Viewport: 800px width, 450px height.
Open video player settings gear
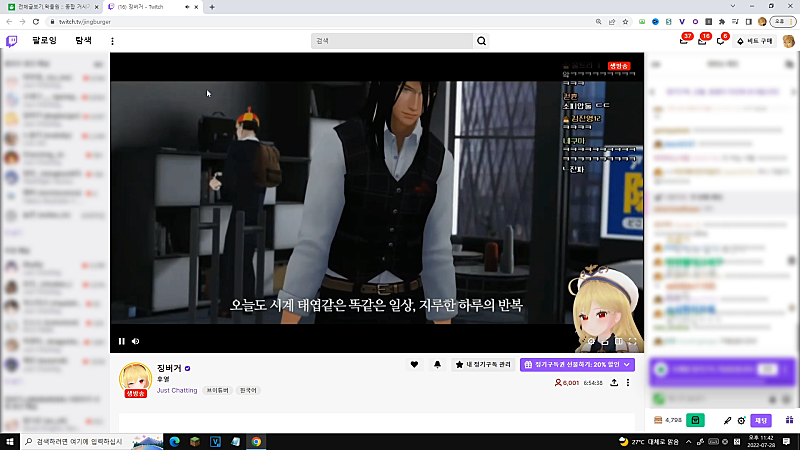pyautogui.click(x=591, y=341)
